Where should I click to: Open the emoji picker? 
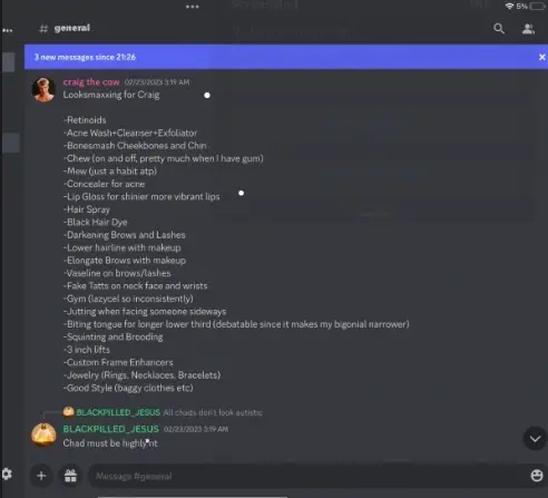536,475
